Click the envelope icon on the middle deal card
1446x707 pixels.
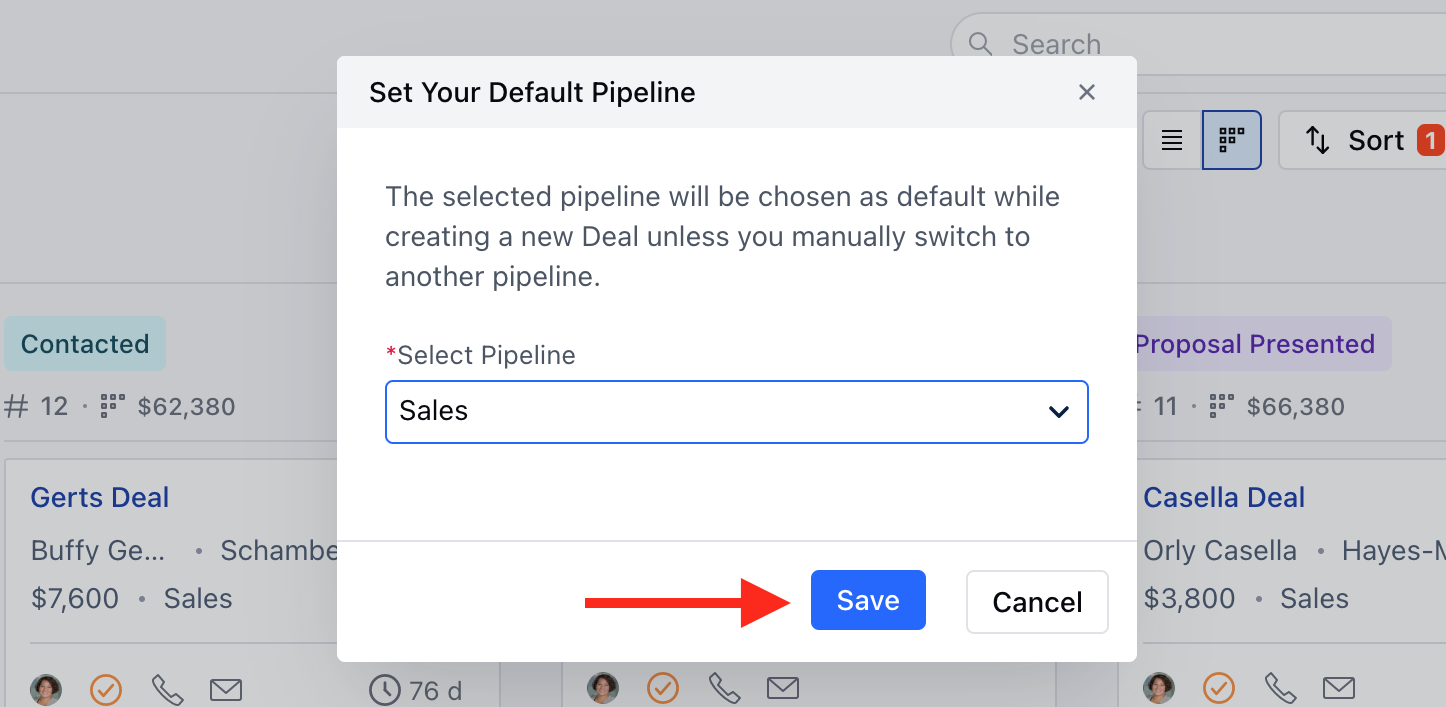[x=784, y=688]
